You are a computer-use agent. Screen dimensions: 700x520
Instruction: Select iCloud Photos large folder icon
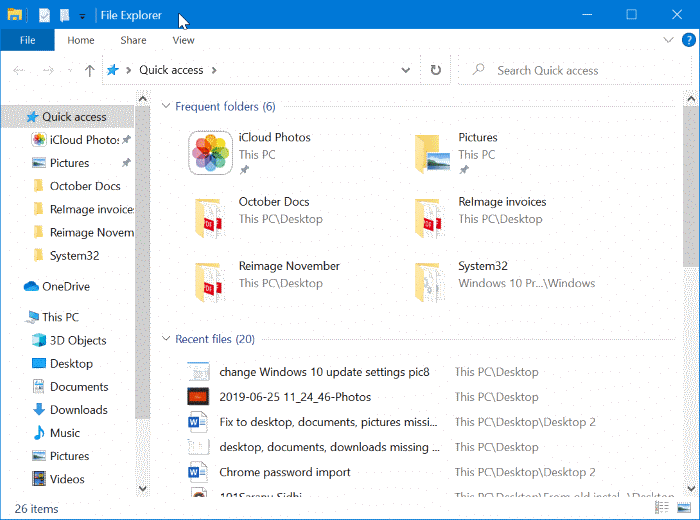(x=210, y=153)
